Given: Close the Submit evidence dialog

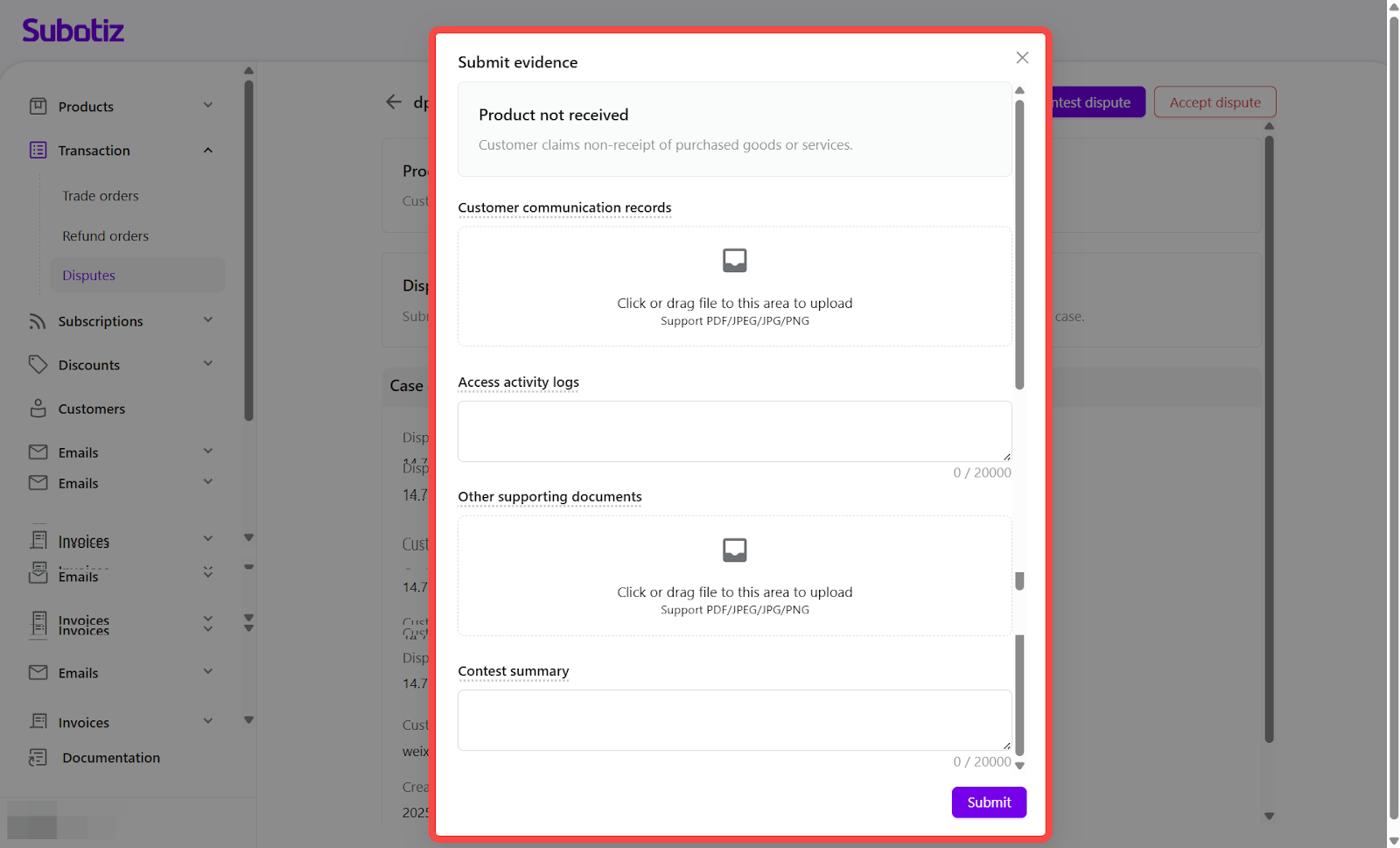Looking at the screenshot, I should 1022,58.
